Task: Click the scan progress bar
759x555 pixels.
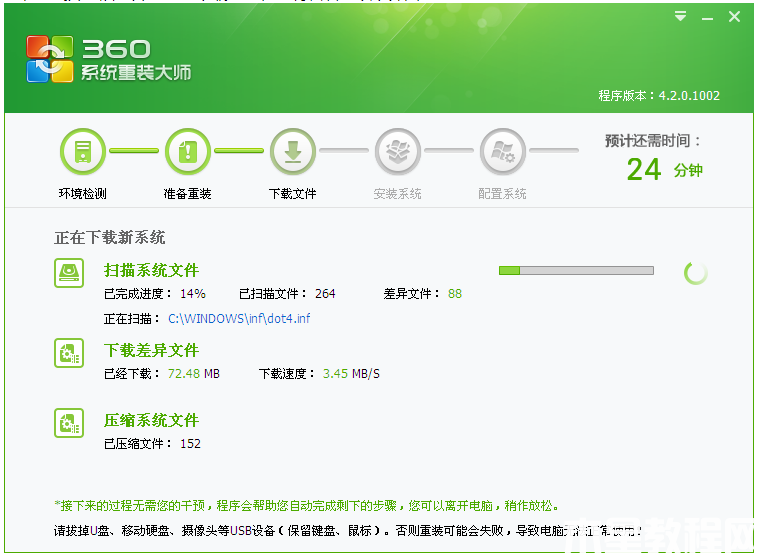Action: (x=577, y=270)
